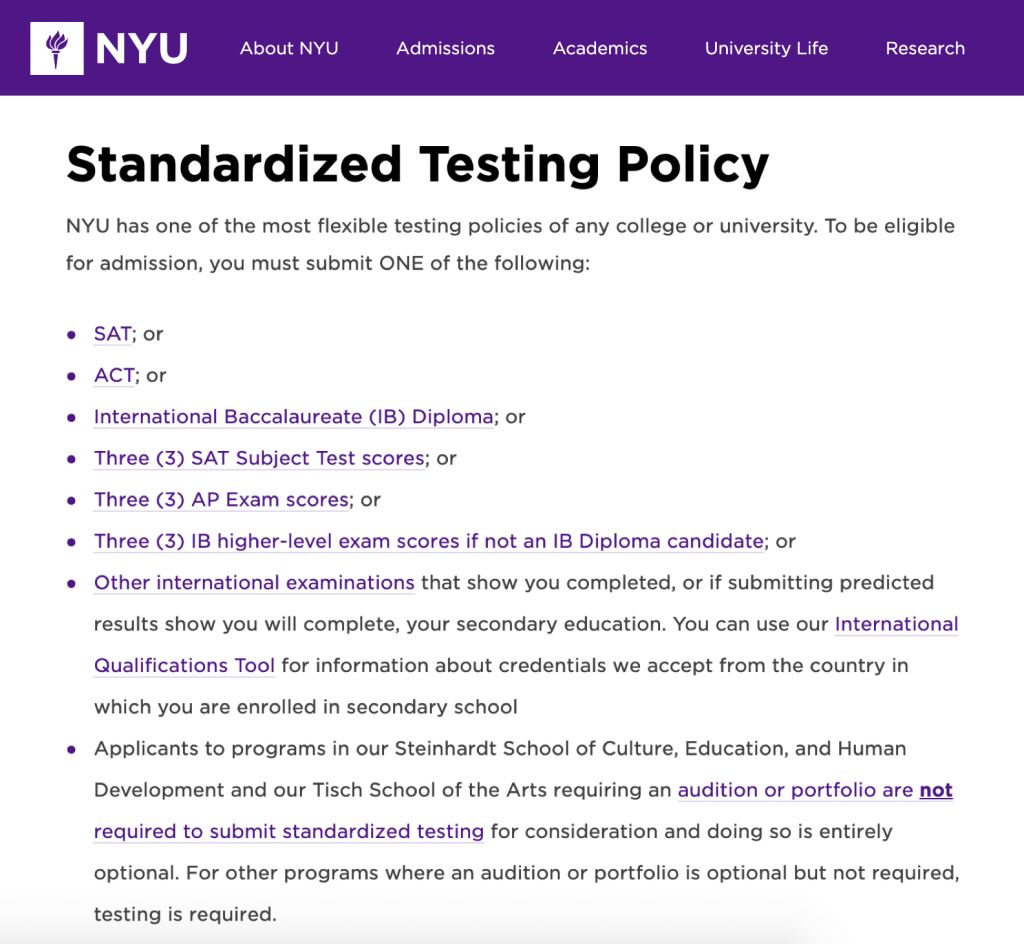The width and height of the screenshot is (1024, 944).
Task: Open the Research menu
Action: tap(925, 48)
